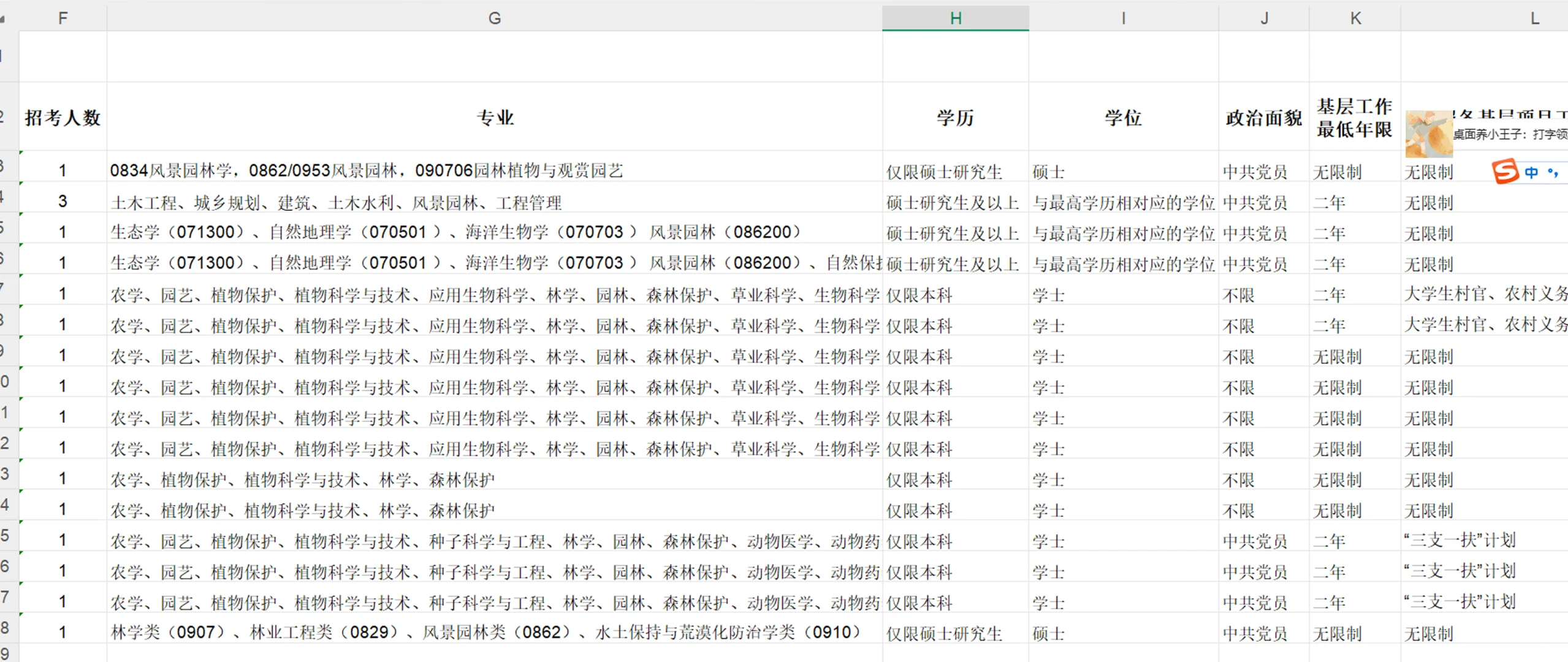Click the 专业 header cell
Viewport: 1568px width, 662px height.
[x=494, y=117]
